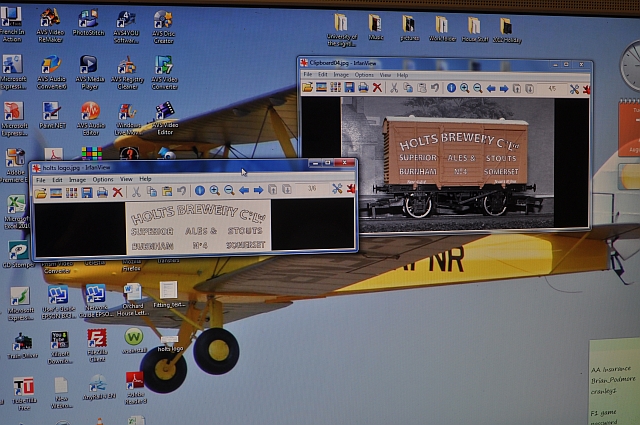Select House Stuff folder on desktop
This screenshot has height=425, width=640.
(x=474, y=29)
